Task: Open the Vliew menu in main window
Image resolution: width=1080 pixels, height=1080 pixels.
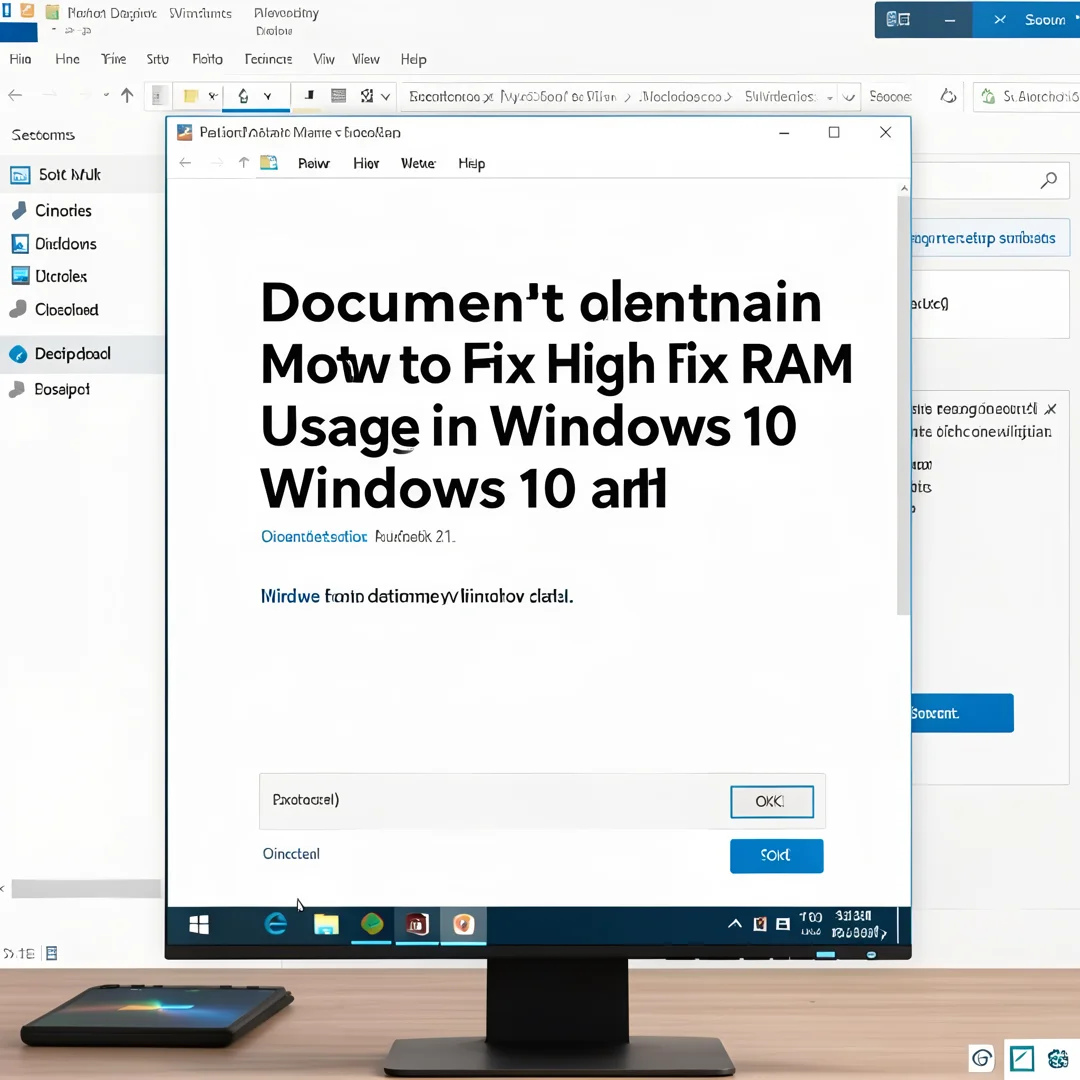Action: (366, 59)
